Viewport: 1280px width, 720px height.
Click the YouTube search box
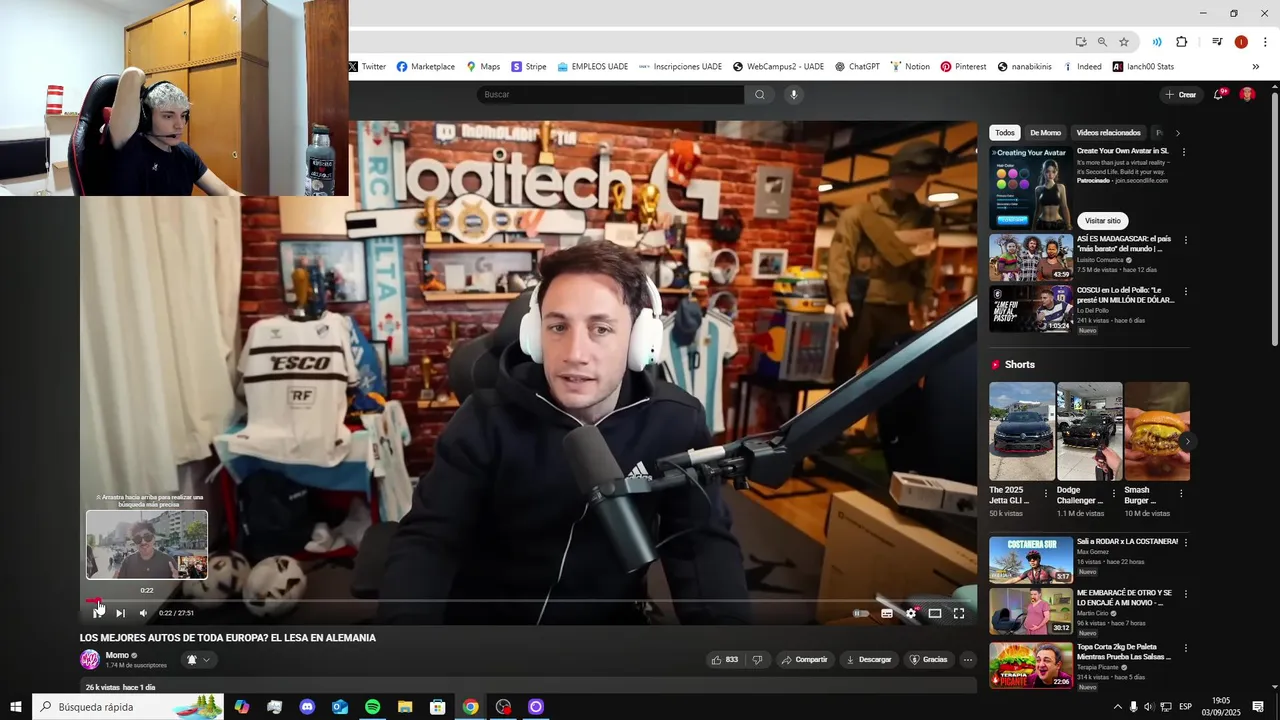610,95
